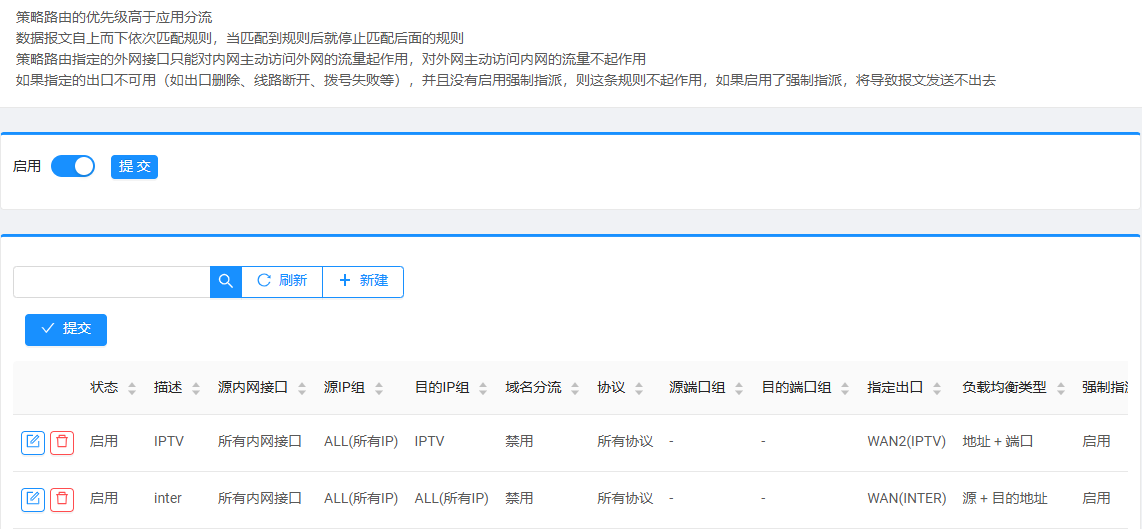Sort by 源IP组 column header
The height and width of the screenshot is (529, 1142).
tap(354, 388)
